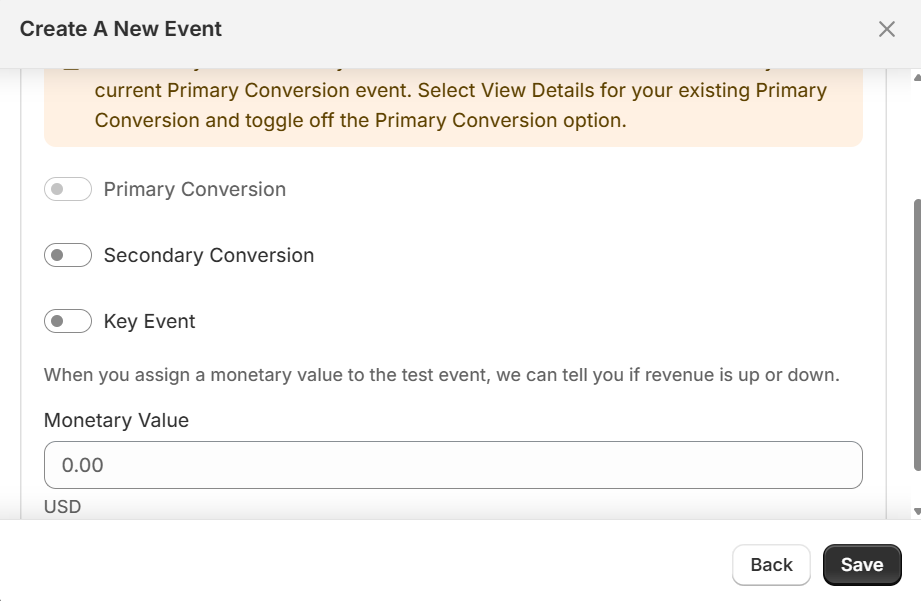Click the scrollbar down arrow

coord(917,511)
